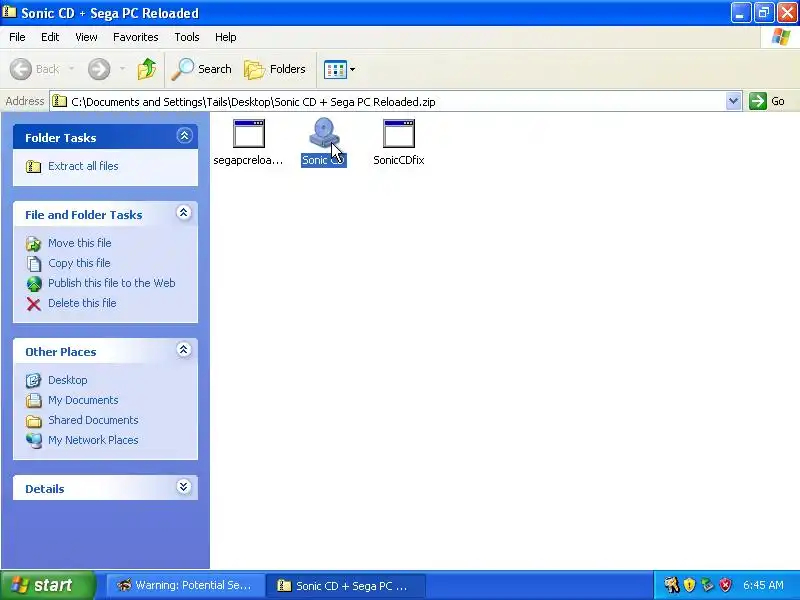
Task: Click Move this file link
Action: (x=80, y=243)
